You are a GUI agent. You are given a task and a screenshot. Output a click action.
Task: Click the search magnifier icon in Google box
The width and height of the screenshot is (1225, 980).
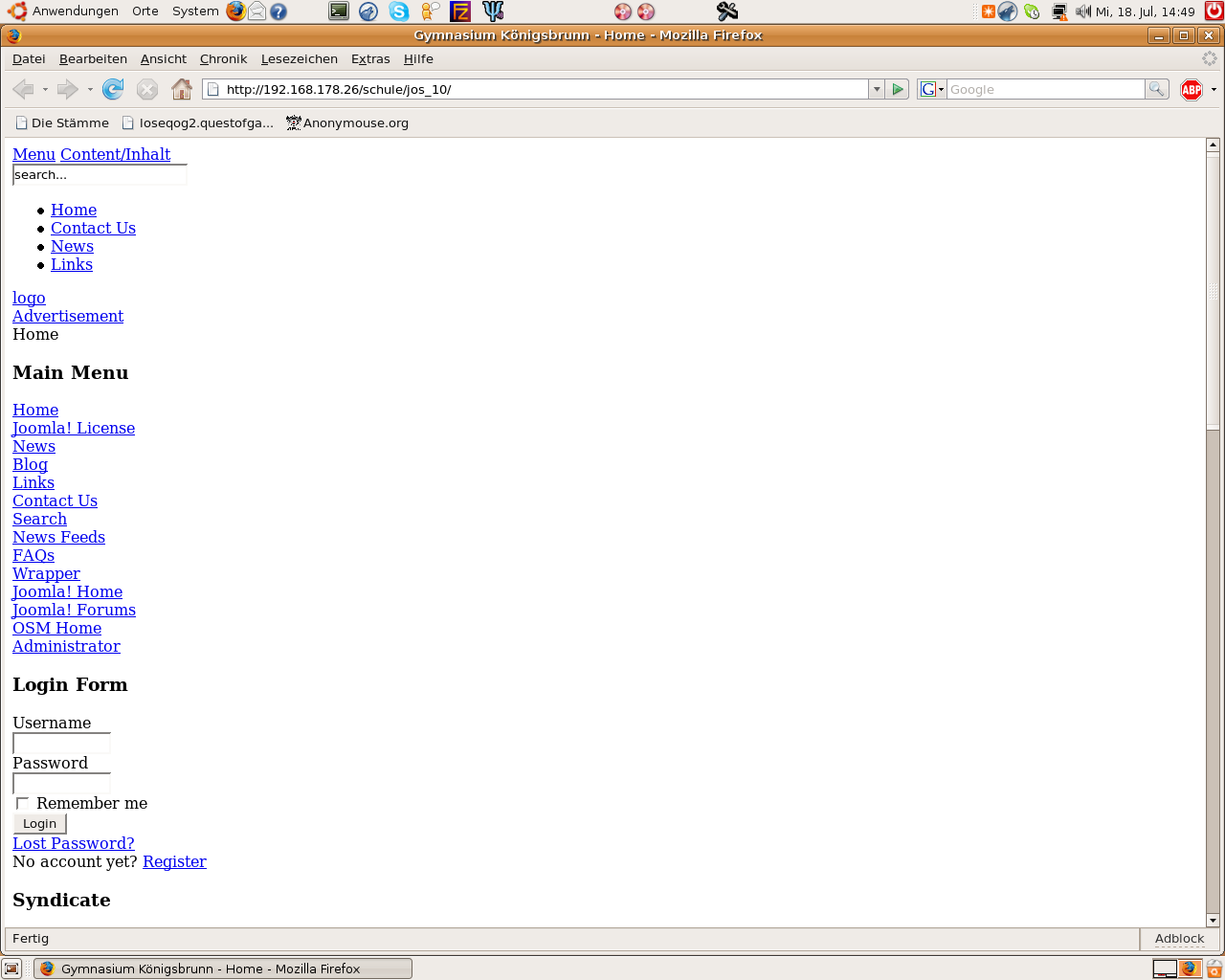[x=1157, y=89]
